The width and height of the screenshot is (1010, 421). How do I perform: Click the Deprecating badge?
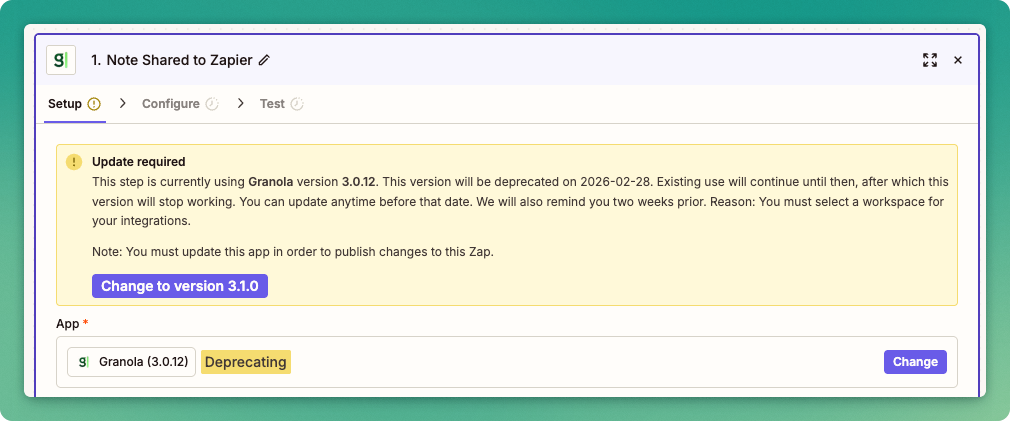pos(246,362)
